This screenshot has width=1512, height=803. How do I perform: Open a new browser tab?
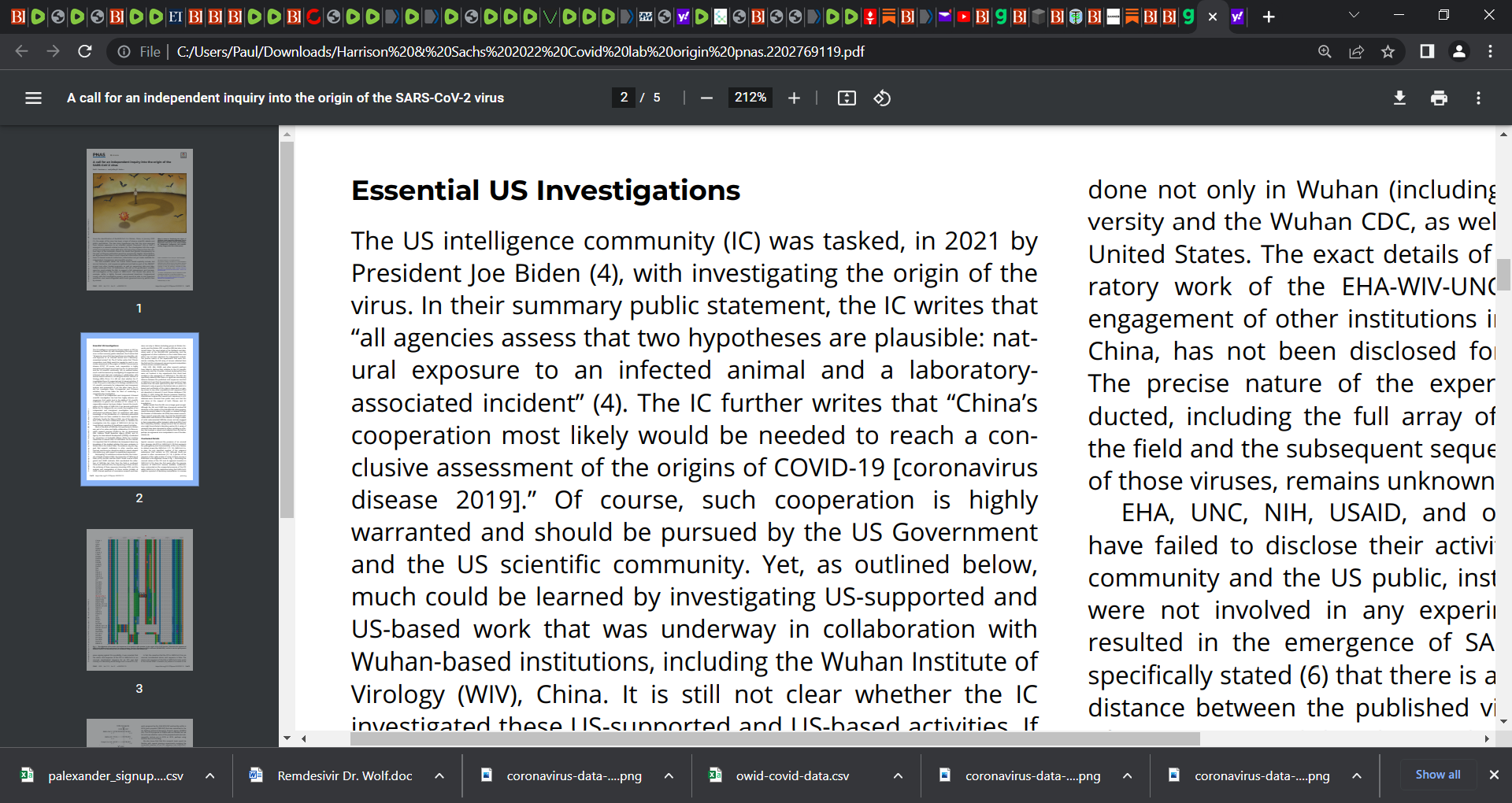point(1269,17)
